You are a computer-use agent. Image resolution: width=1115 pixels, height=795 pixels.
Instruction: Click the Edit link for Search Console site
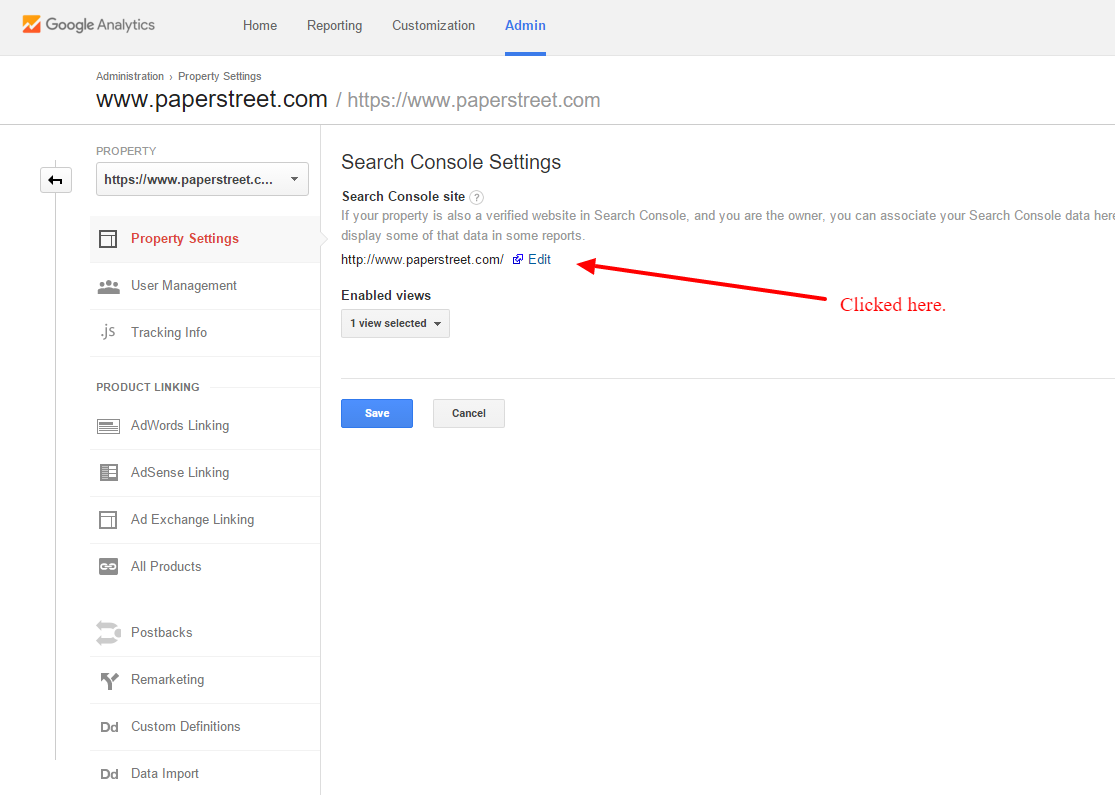tap(539, 260)
